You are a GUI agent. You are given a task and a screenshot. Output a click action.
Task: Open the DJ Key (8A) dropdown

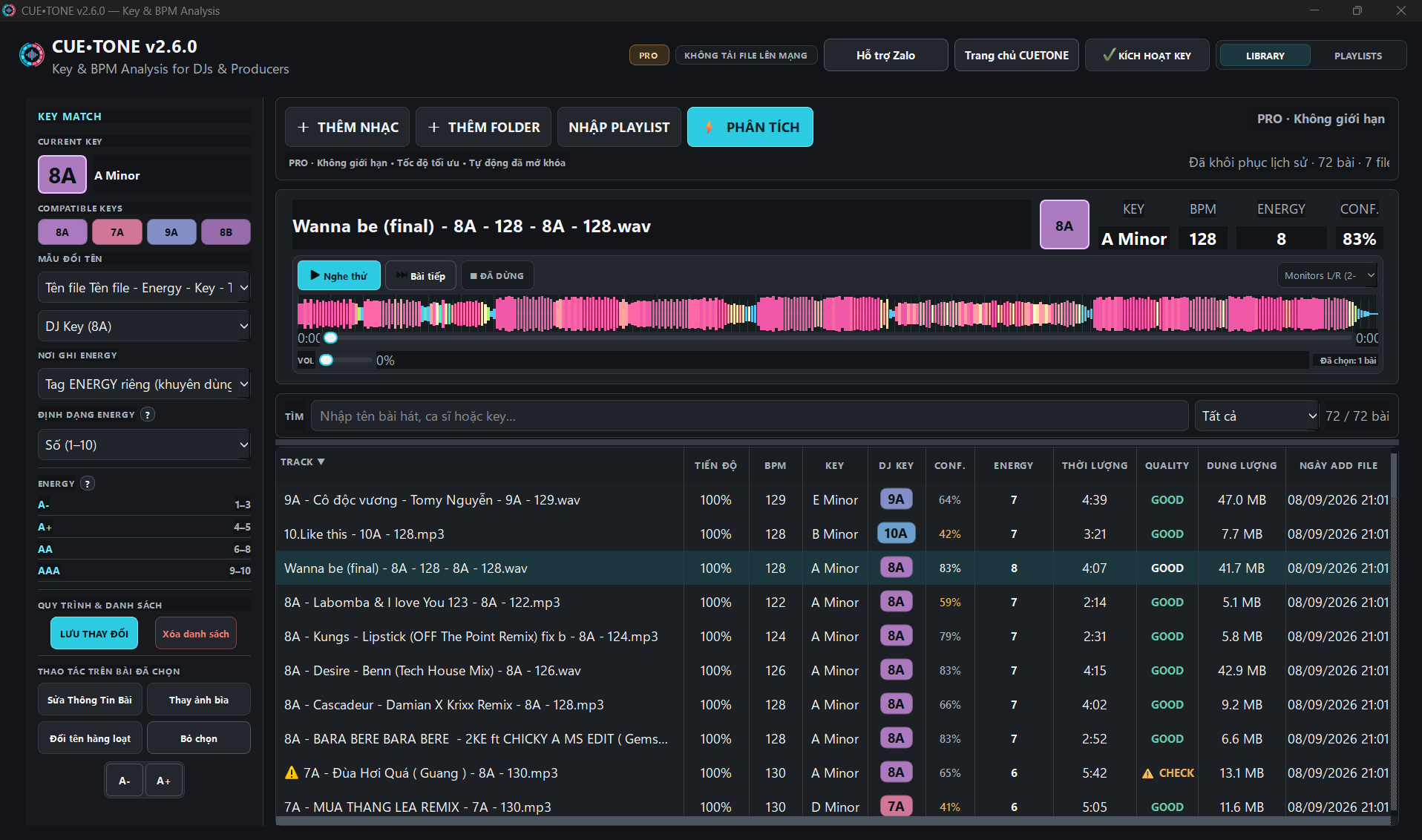pos(144,327)
